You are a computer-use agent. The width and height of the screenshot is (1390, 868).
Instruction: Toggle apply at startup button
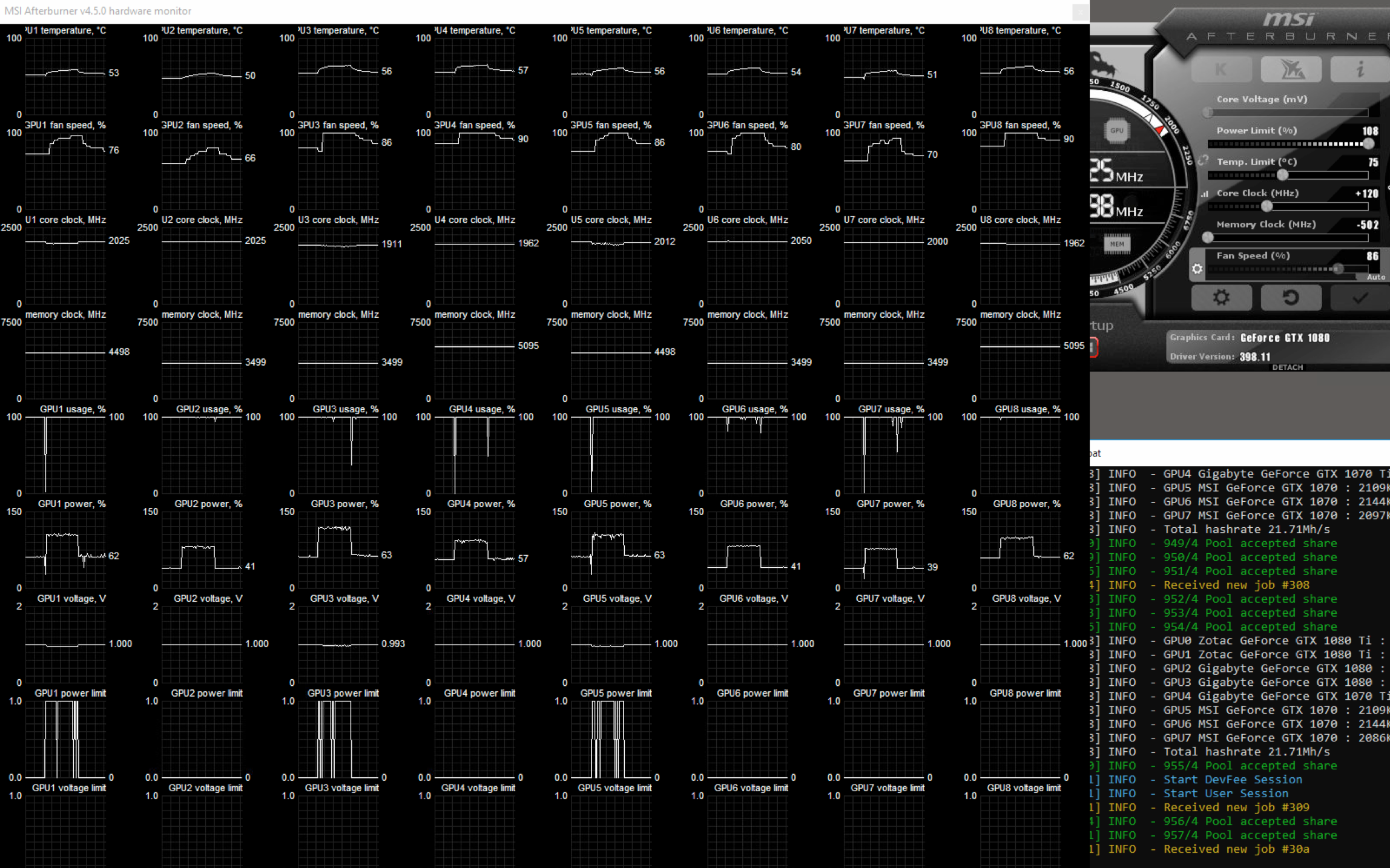[1094, 347]
